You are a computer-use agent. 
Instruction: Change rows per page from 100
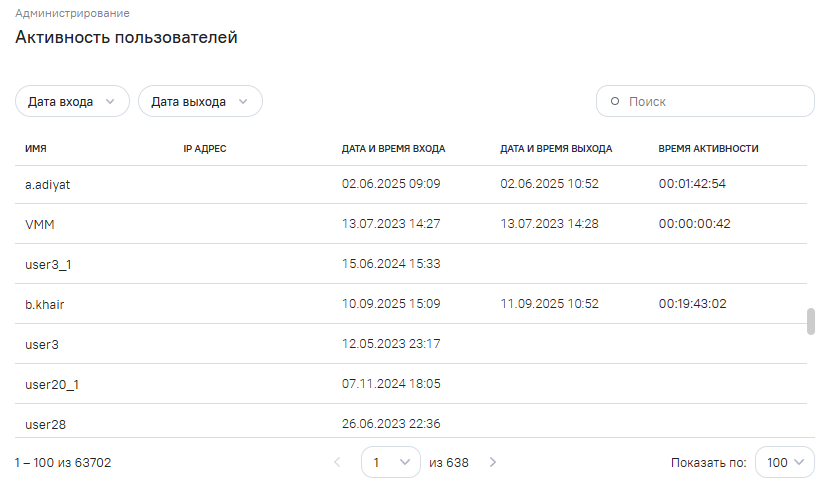point(785,462)
